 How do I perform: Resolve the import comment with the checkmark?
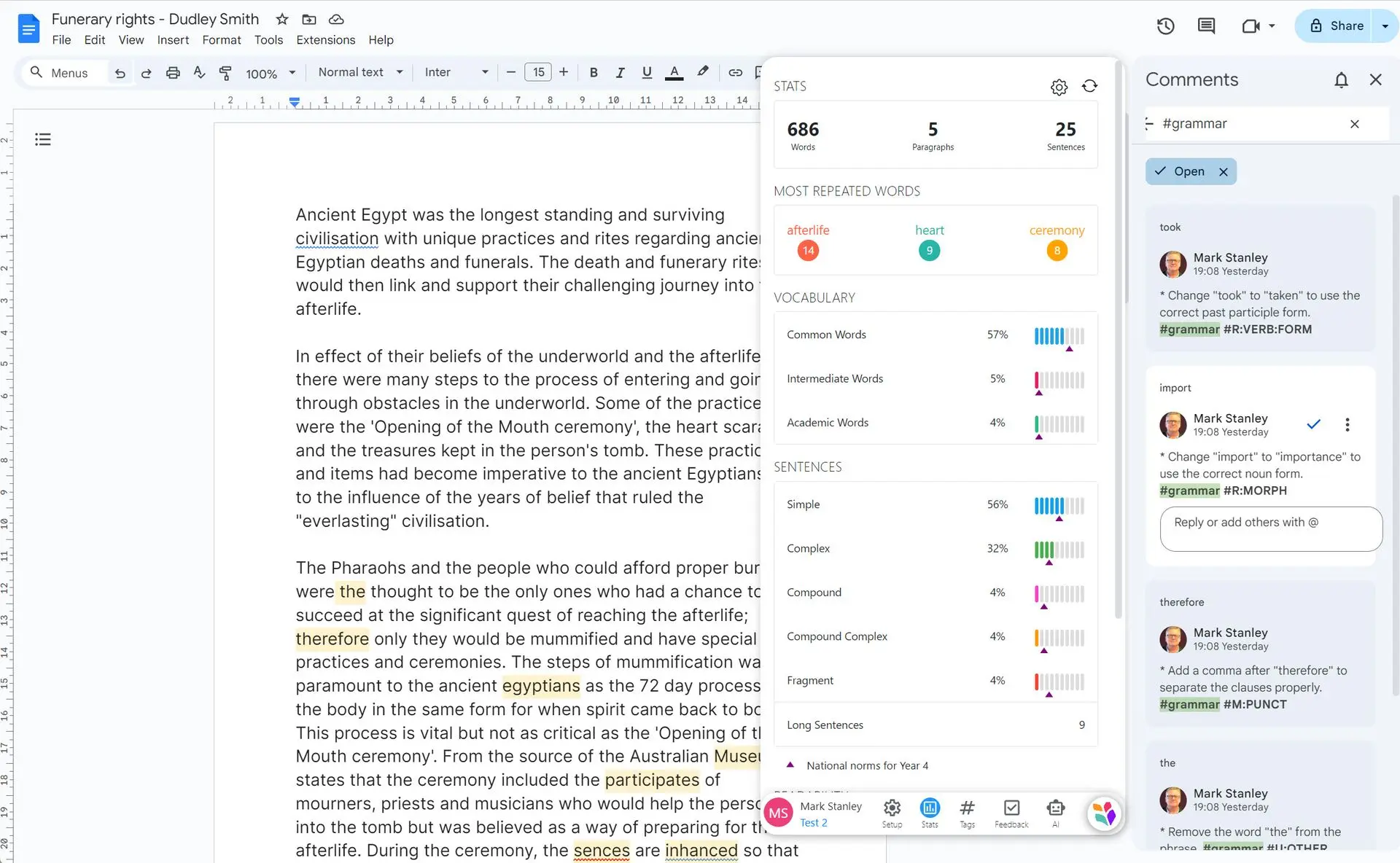tap(1314, 424)
